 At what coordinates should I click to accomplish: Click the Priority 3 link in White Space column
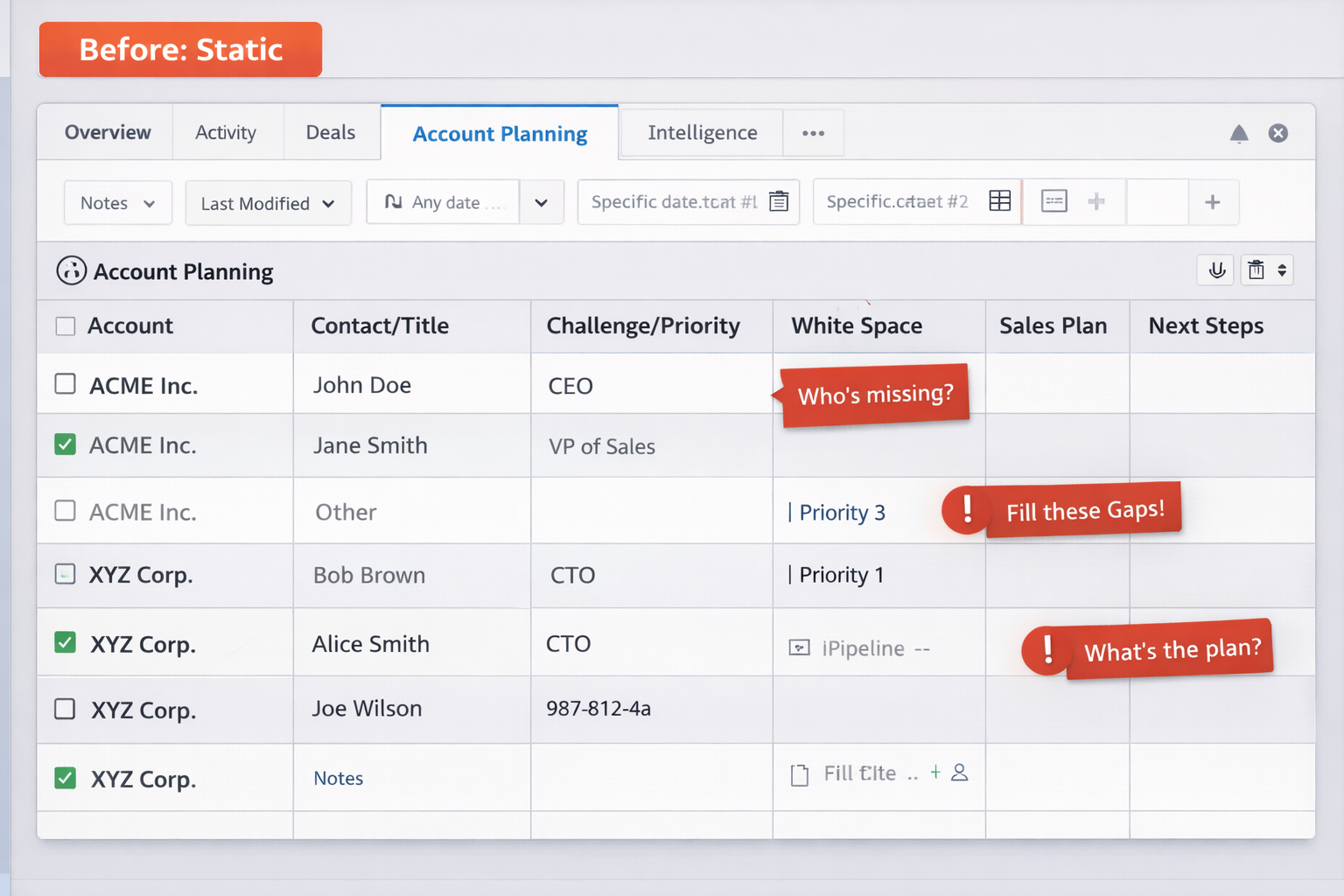pos(842,513)
